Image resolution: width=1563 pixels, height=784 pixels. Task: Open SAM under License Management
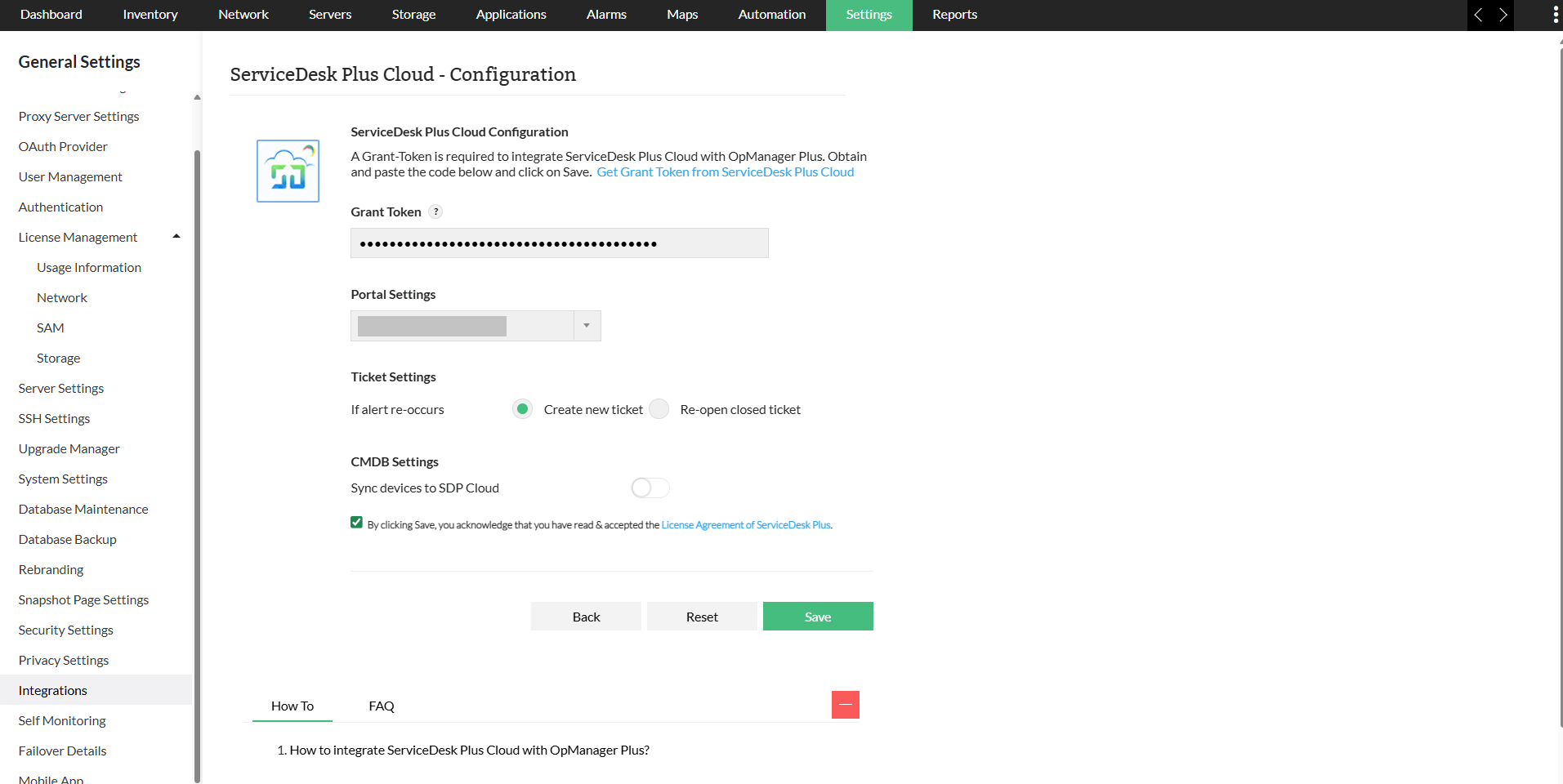click(50, 327)
